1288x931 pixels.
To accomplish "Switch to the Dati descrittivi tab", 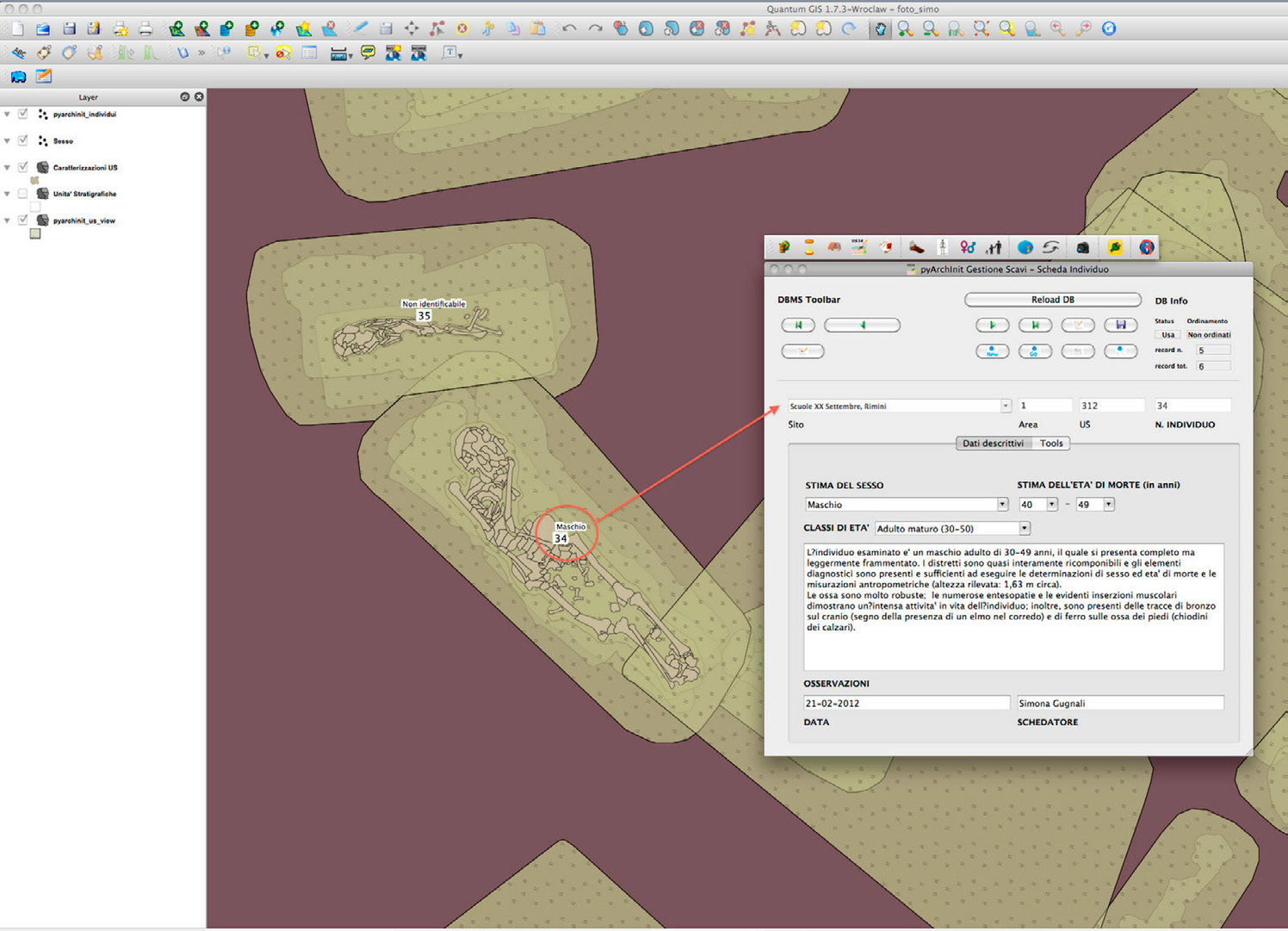I will (x=993, y=444).
